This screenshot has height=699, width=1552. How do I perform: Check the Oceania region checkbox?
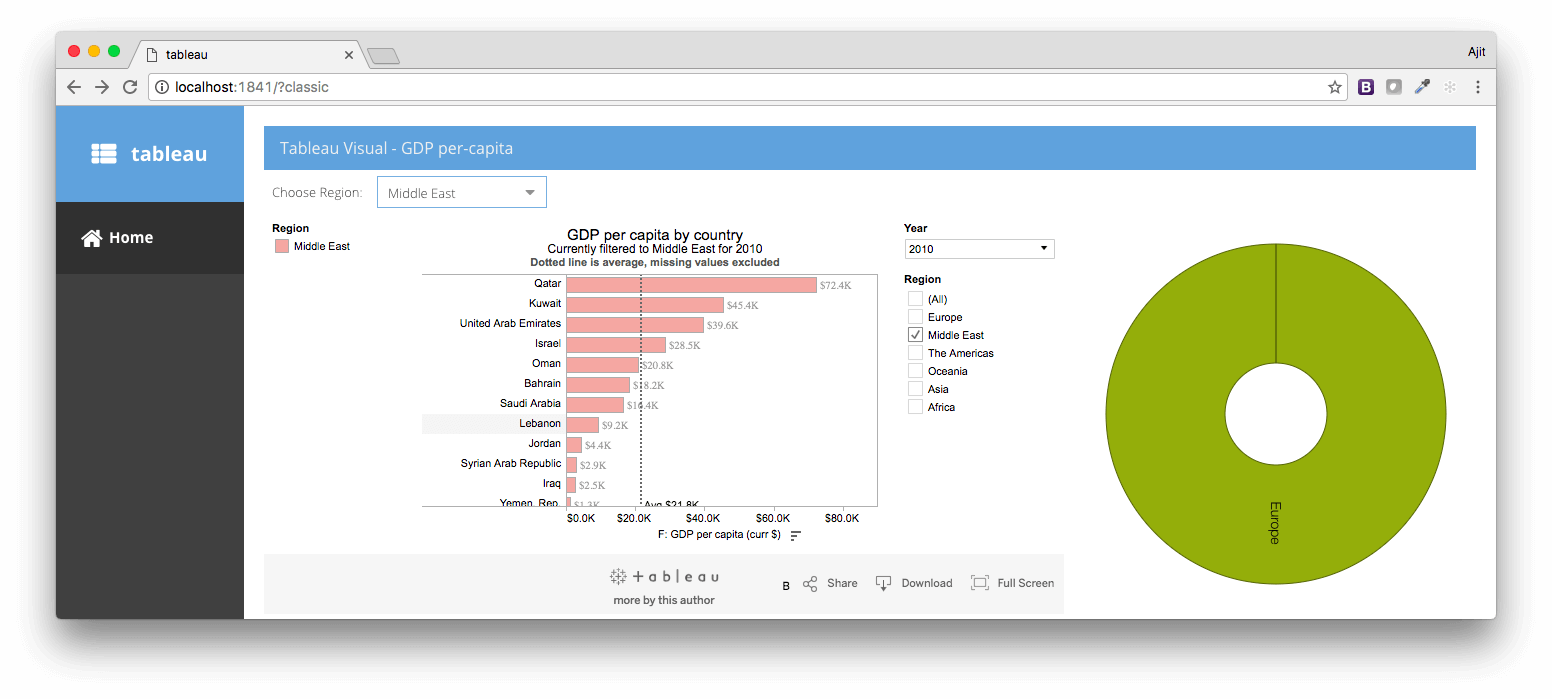915,371
